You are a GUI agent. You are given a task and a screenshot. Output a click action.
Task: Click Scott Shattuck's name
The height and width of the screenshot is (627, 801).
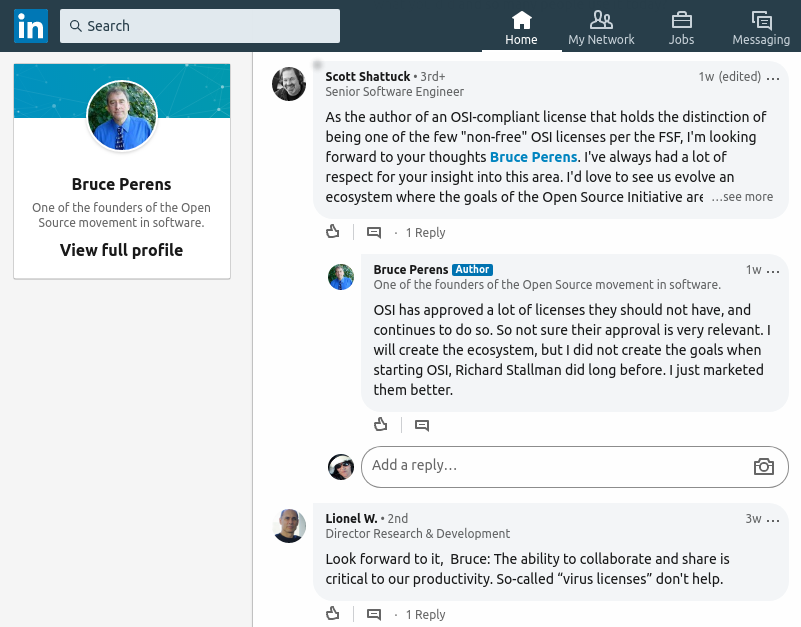(x=368, y=77)
